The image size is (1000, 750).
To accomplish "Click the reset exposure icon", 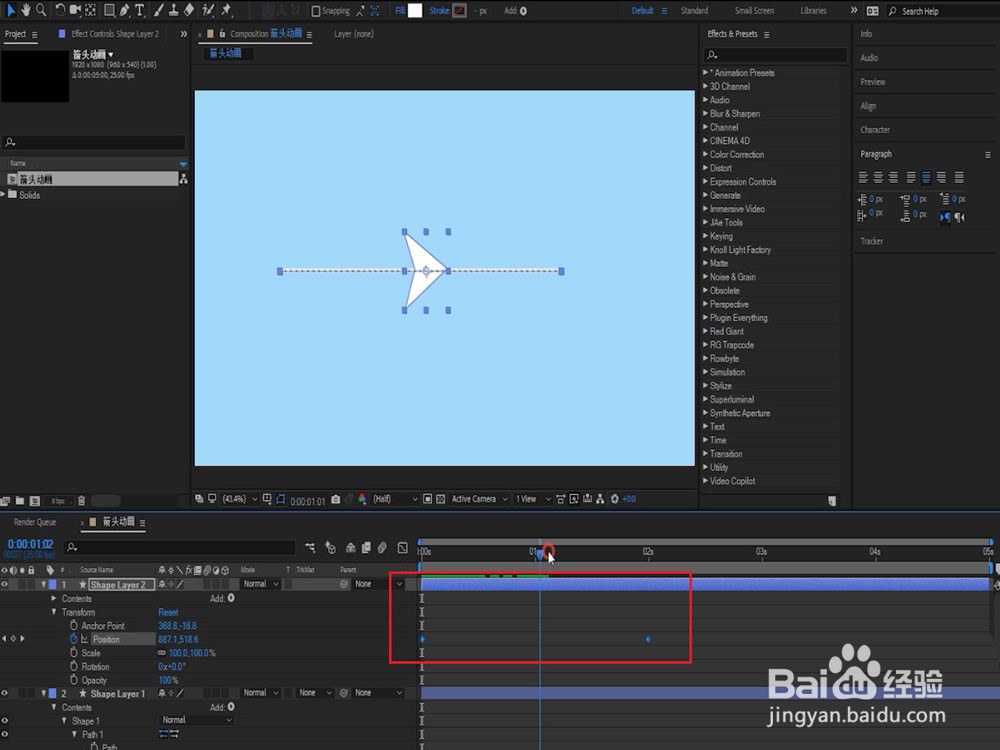I will pyautogui.click(x=615, y=499).
